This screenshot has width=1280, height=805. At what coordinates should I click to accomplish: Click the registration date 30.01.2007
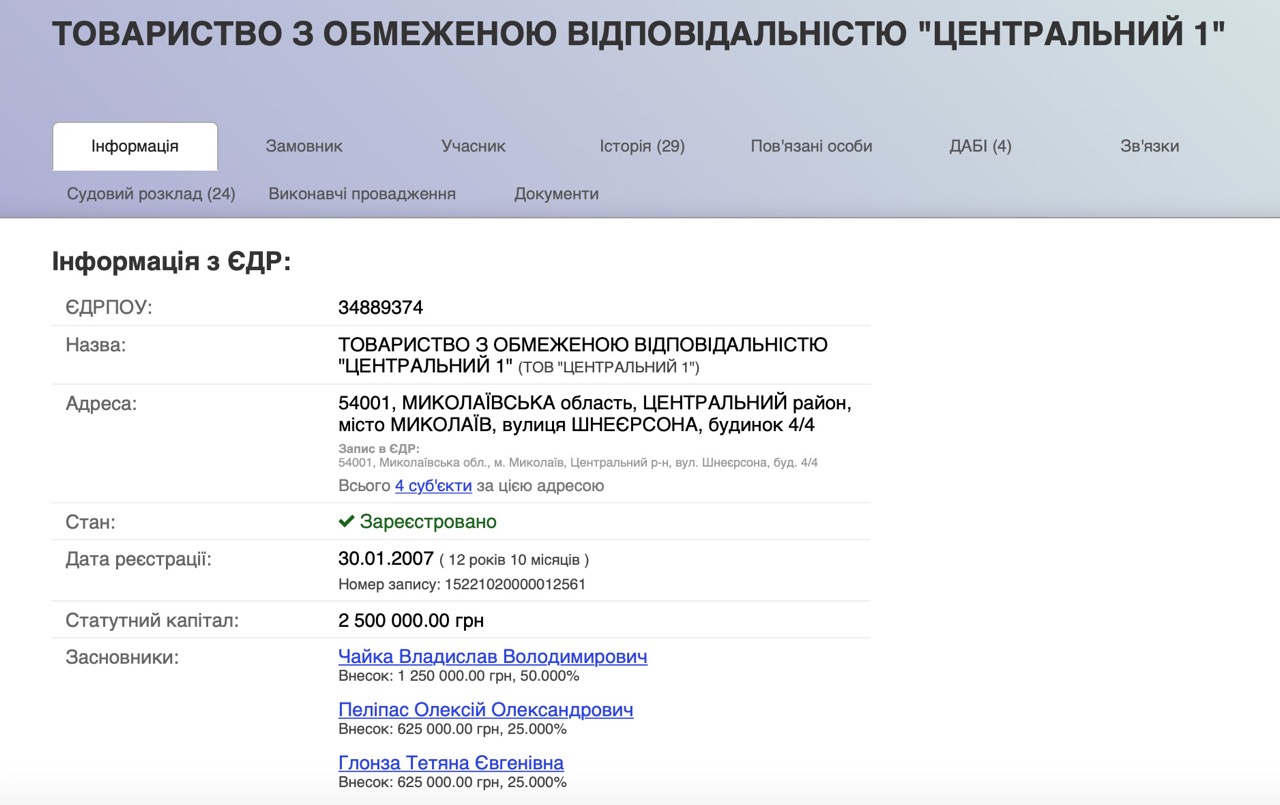[x=386, y=559]
